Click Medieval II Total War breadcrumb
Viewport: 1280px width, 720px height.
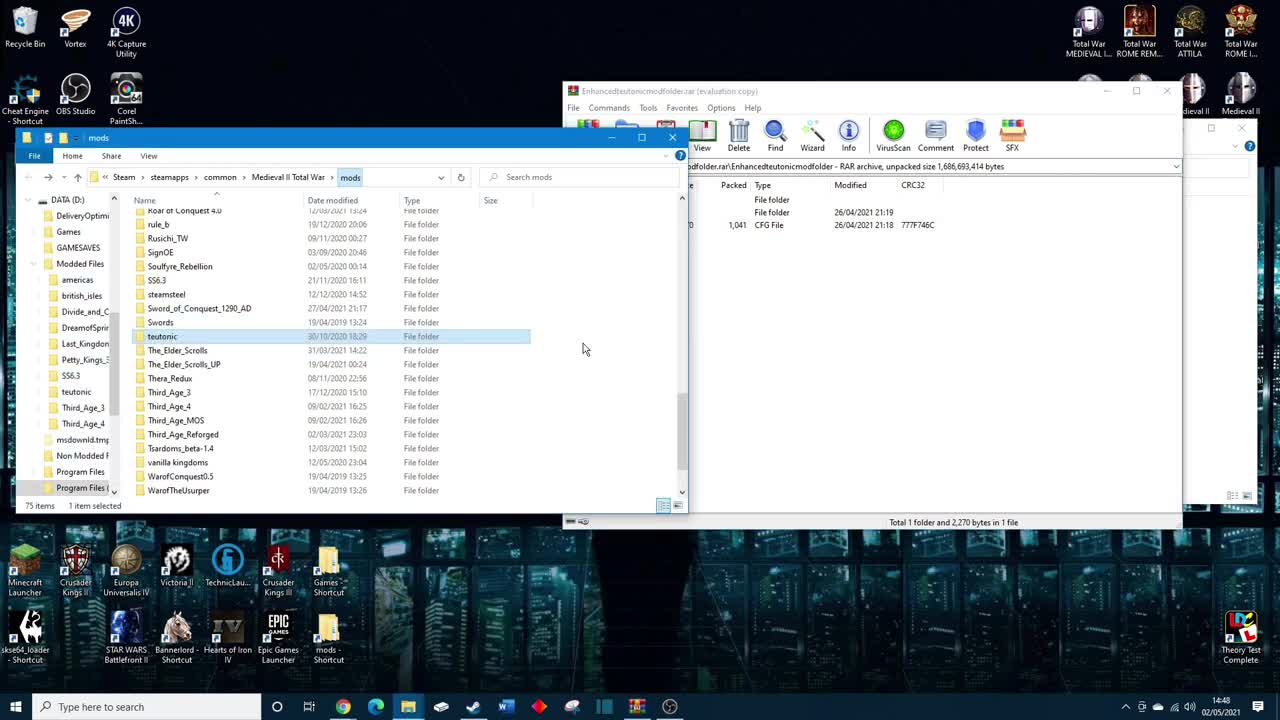coord(288,177)
